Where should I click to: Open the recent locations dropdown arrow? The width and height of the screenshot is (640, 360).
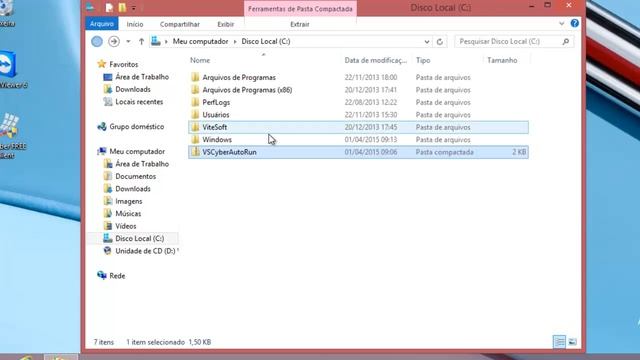[128, 41]
